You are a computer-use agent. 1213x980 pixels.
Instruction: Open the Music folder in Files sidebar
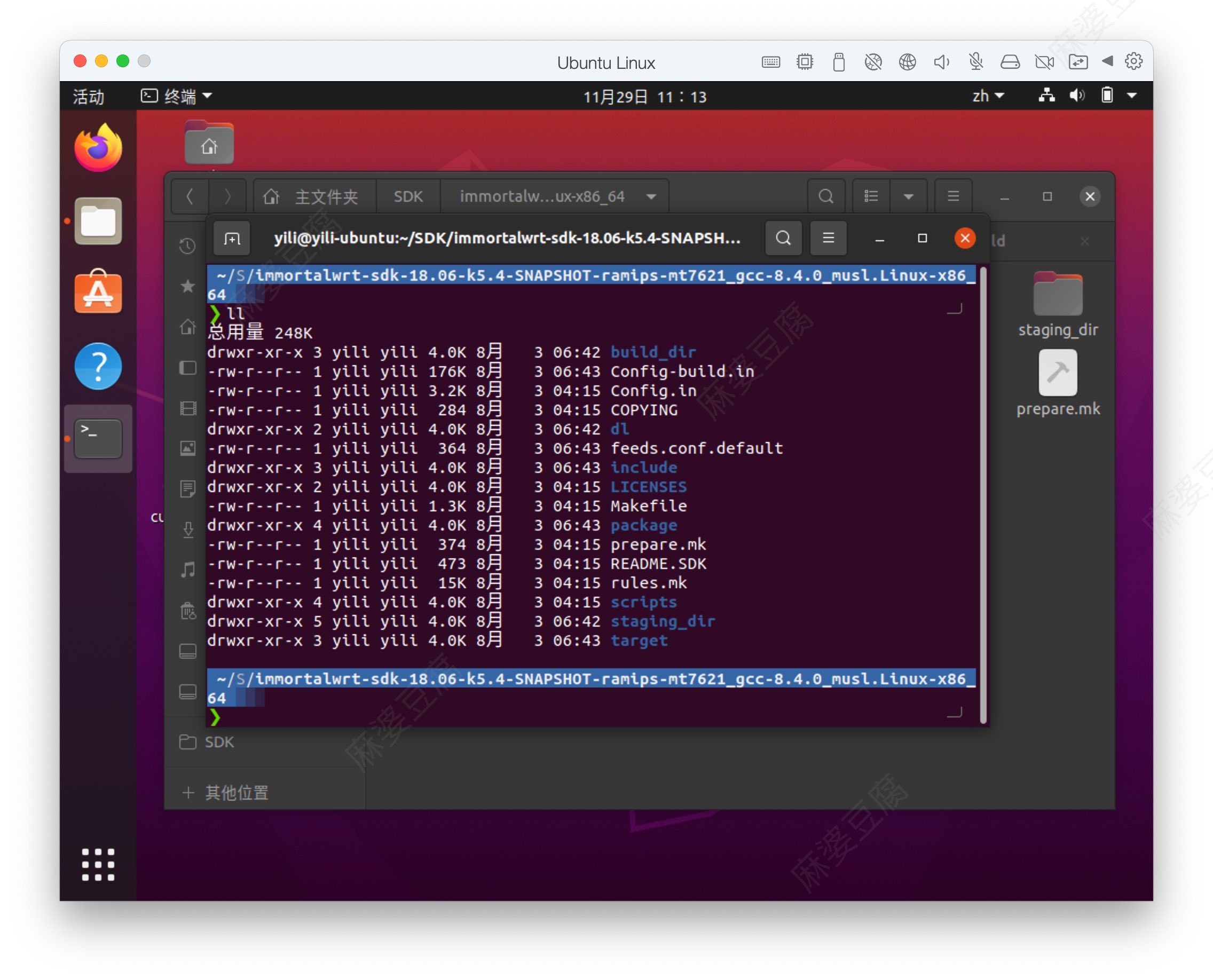(187, 570)
